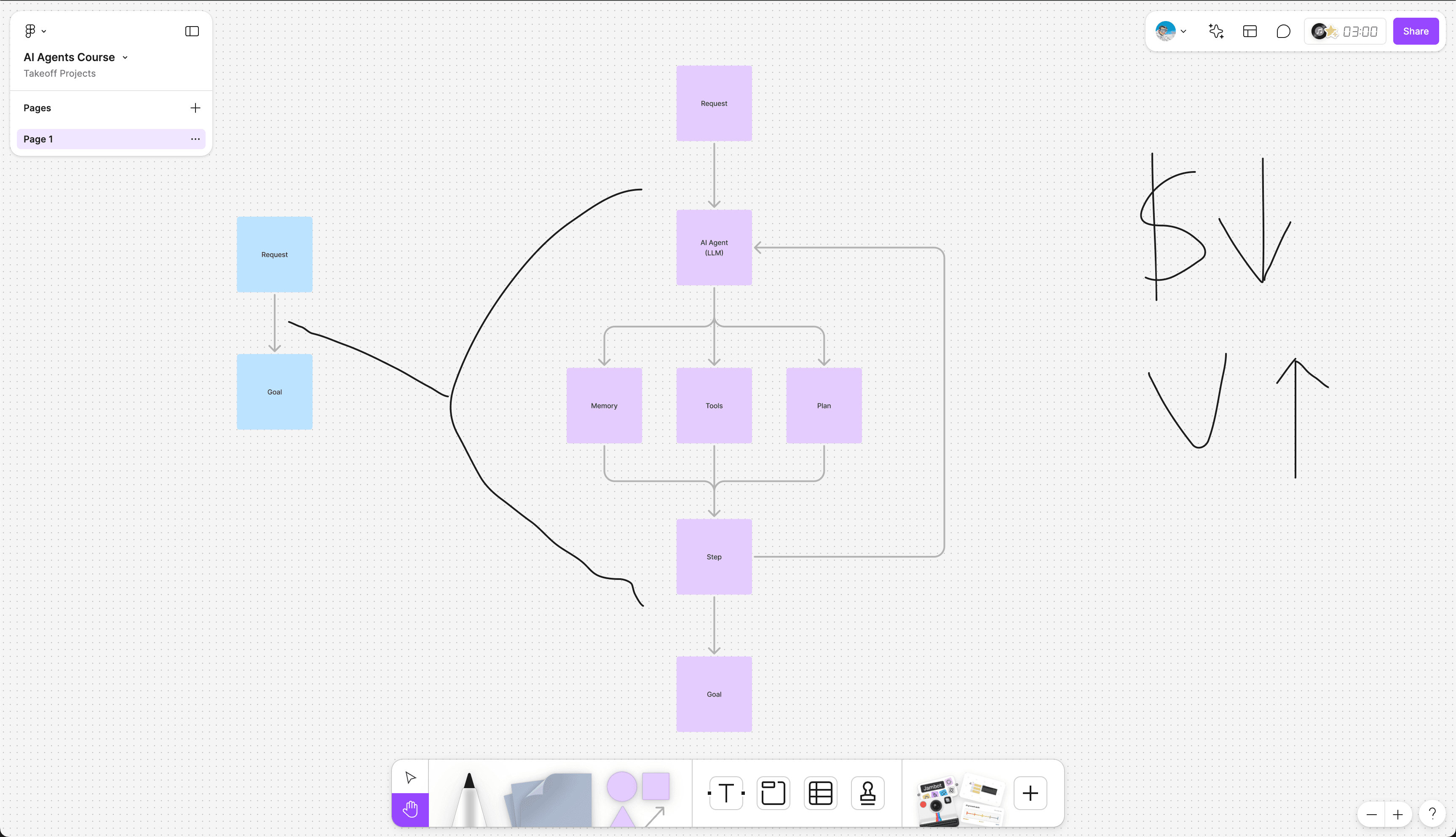The height and width of the screenshot is (837, 1456).
Task: Select the hand/pan tool
Action: [x=410, y=809]
